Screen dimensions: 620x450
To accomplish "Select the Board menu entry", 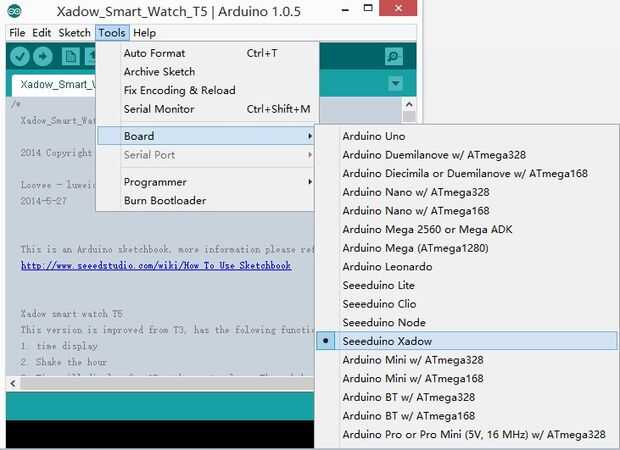I will pyautogui.click(x=206, y=136).
